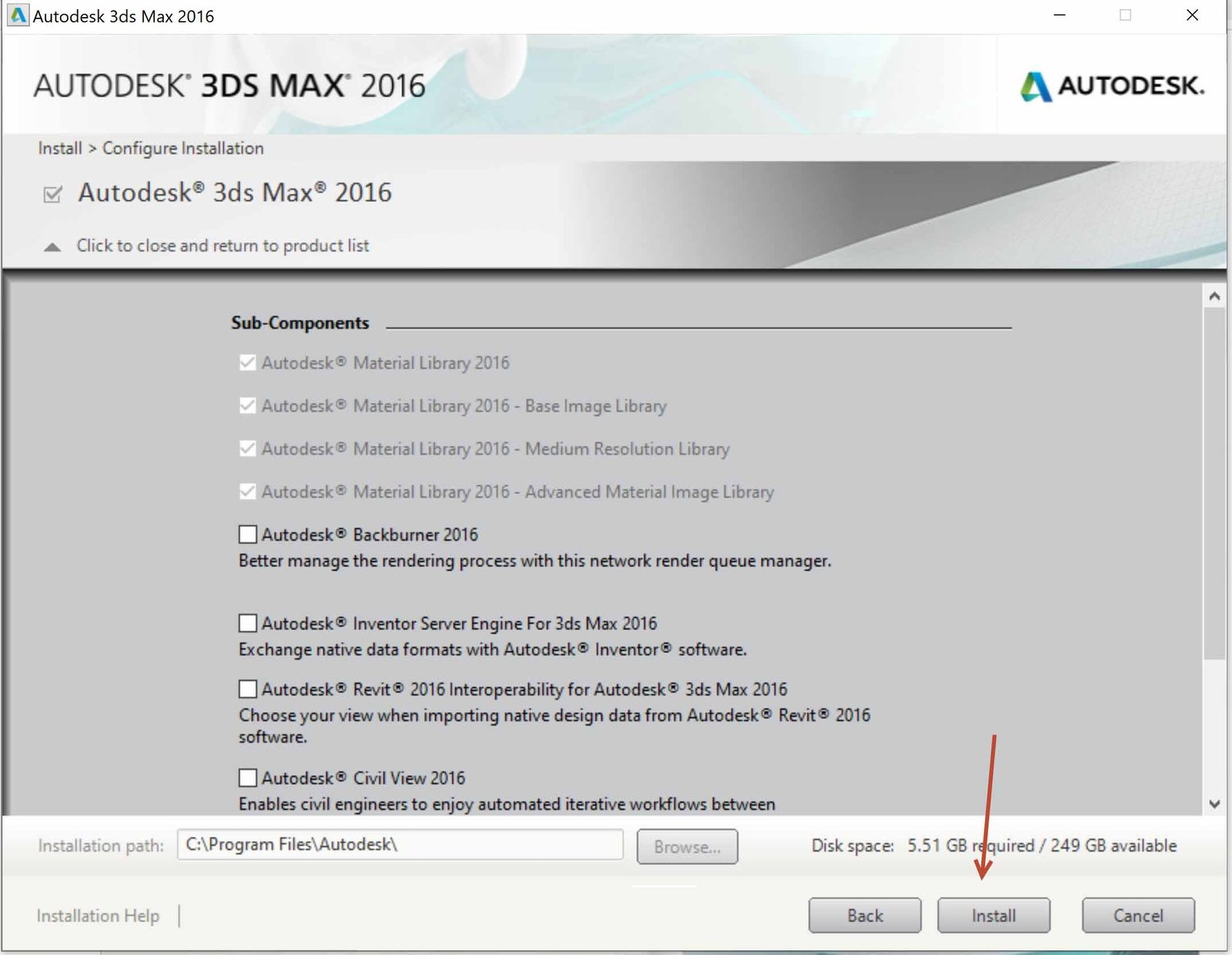
Task: Enable Inventor Server Engine For 3ds Max
Action: point(246,623)
